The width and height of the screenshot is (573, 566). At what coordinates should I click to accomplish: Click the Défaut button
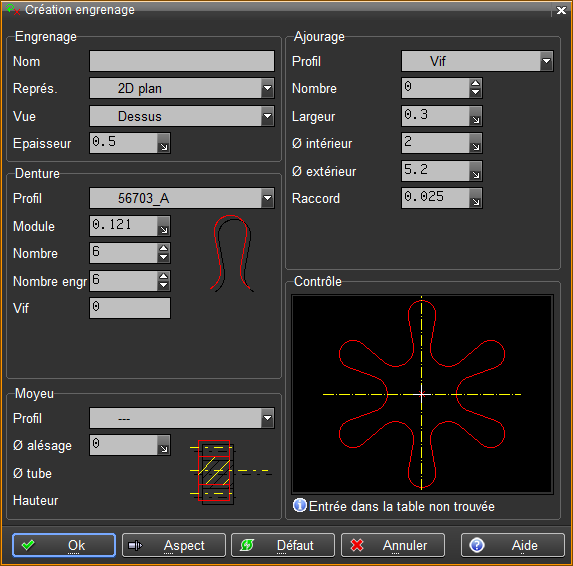283,545
